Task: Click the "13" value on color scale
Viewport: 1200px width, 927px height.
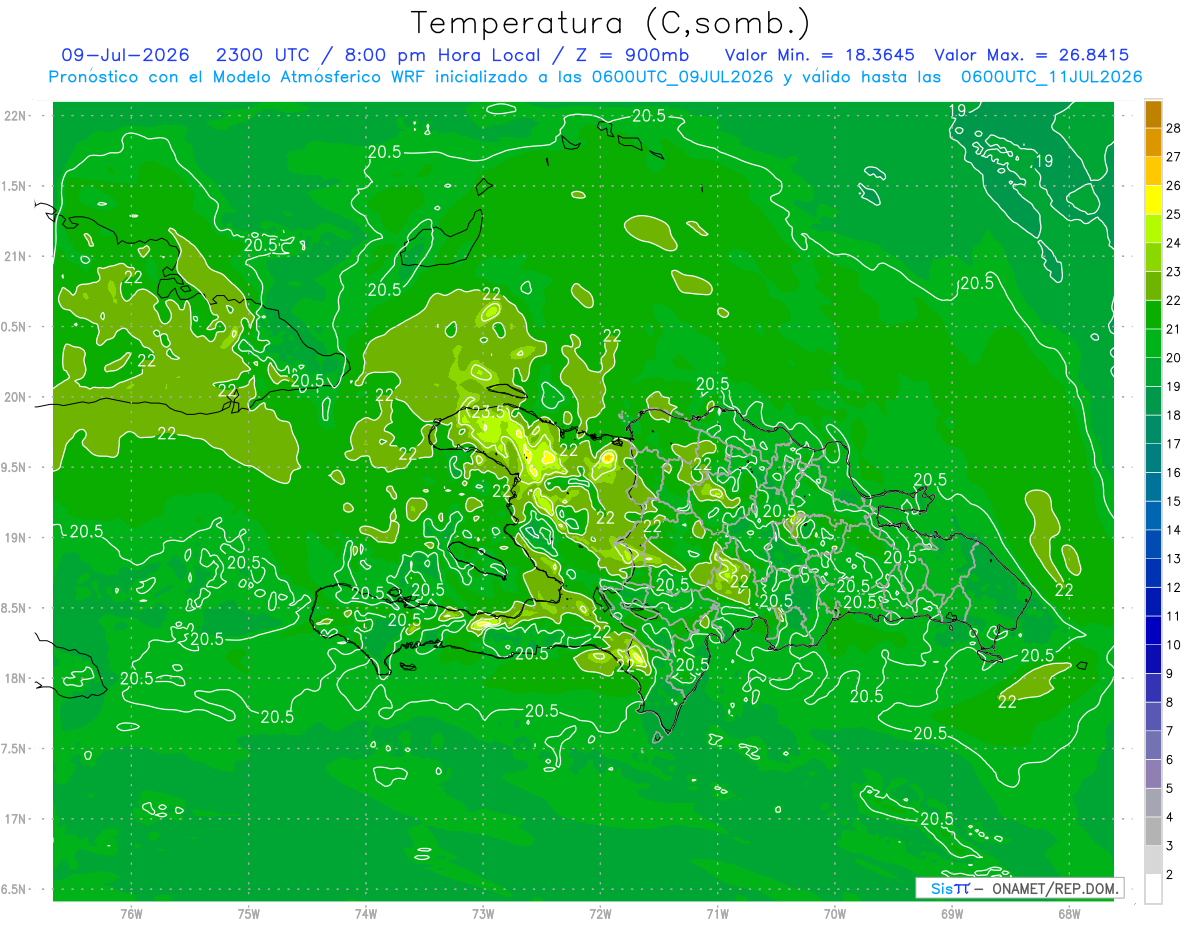Action: coord(1174,558)
